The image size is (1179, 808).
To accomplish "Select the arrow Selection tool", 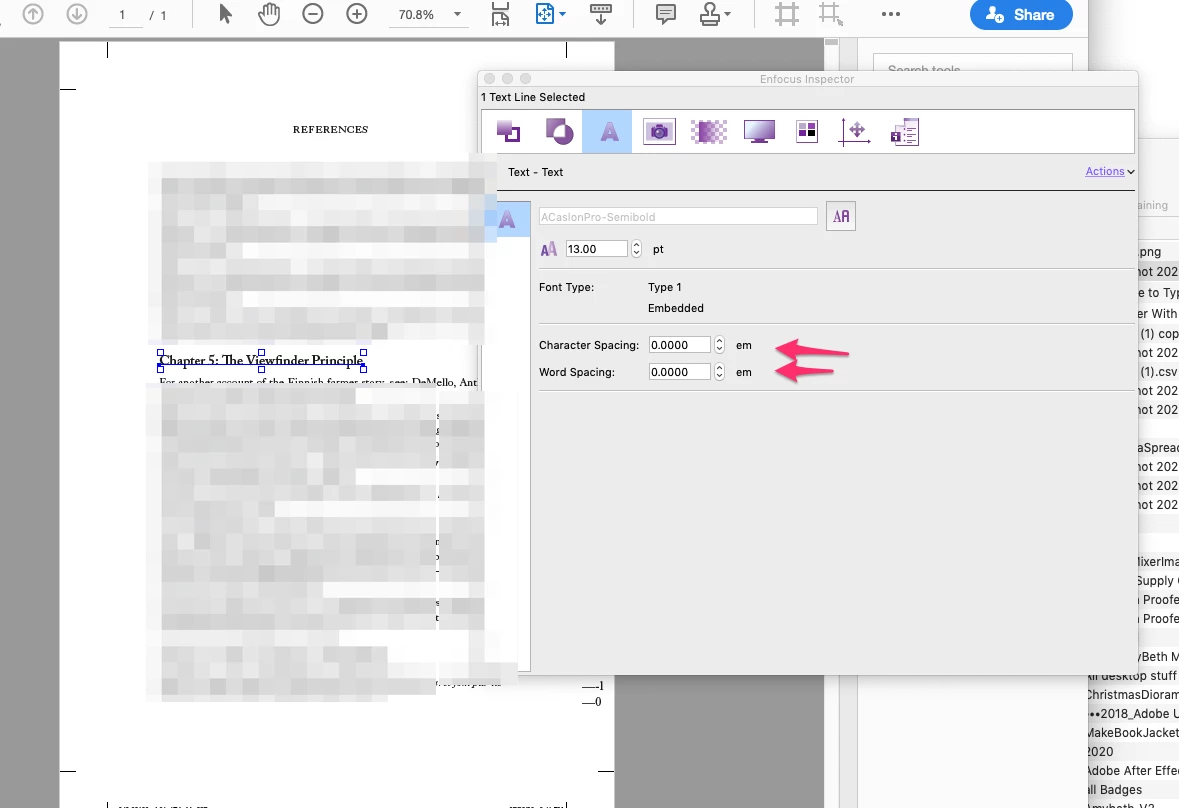I will point(226,14).
